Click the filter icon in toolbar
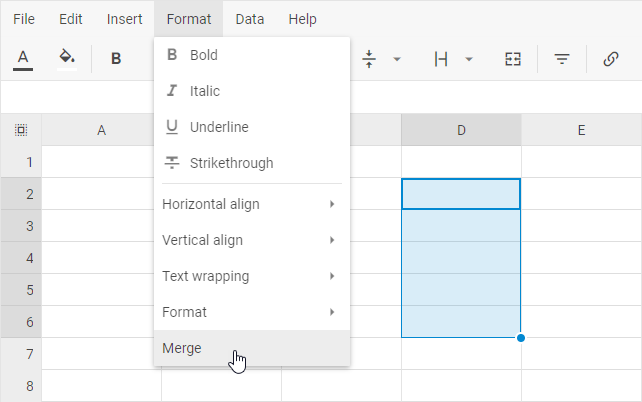Screen dimensions: 642x402 562,59
